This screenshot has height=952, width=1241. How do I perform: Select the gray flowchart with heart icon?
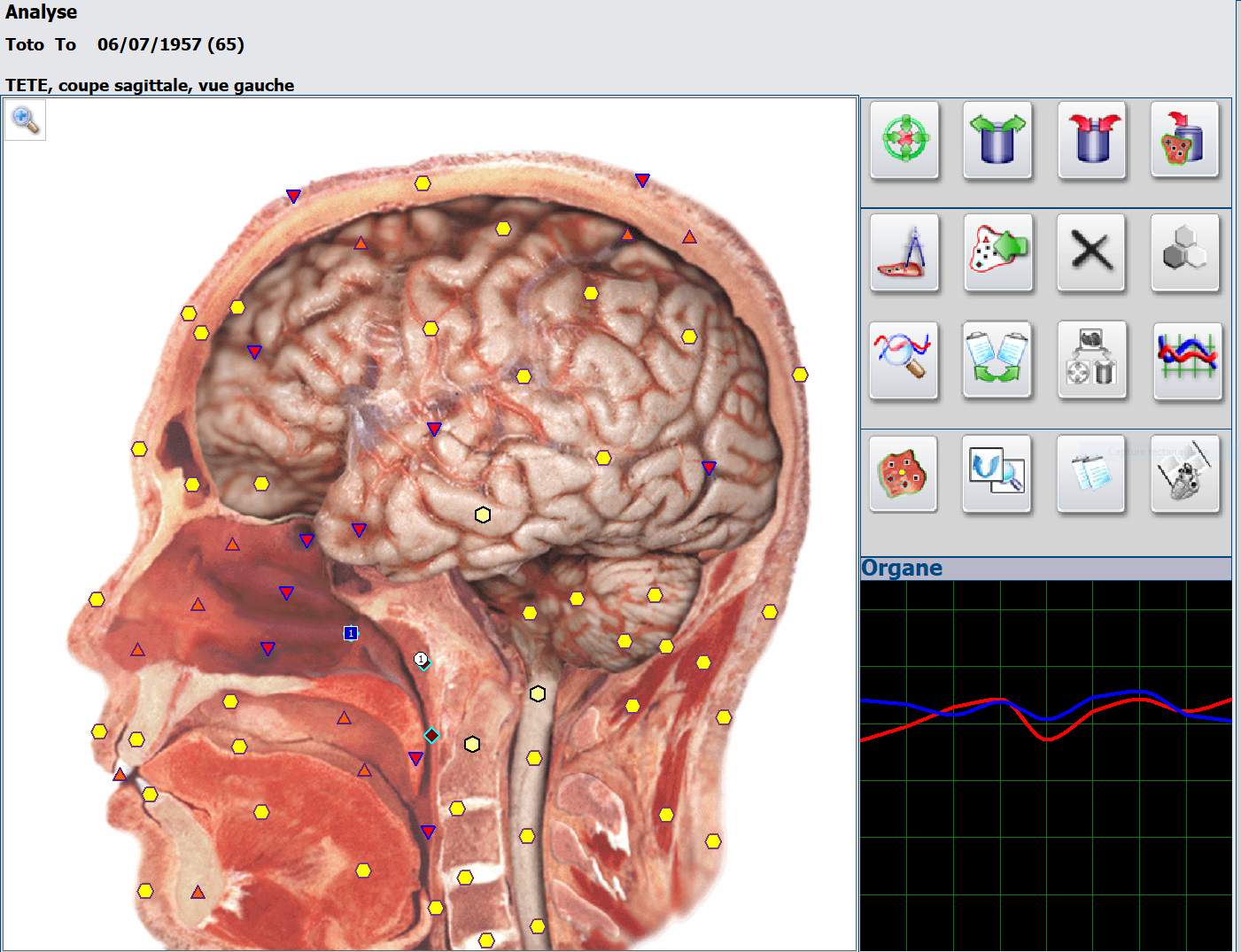1091,360
